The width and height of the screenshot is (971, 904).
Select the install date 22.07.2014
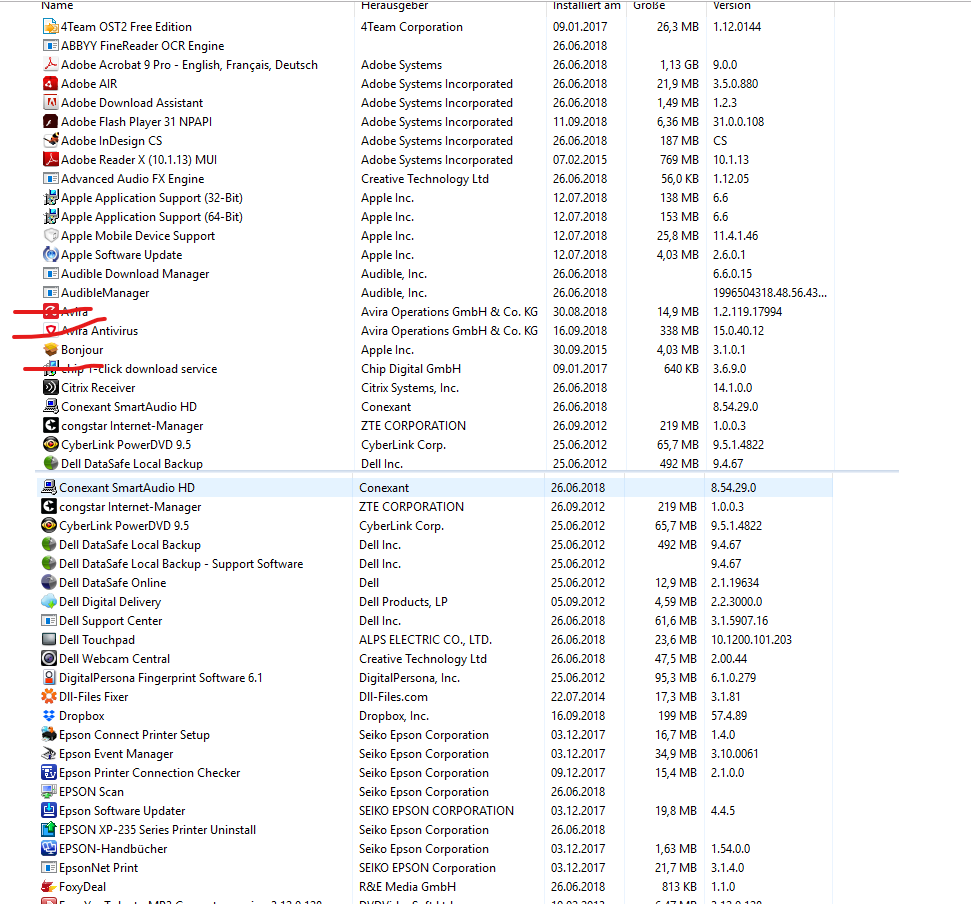(578, 697)
